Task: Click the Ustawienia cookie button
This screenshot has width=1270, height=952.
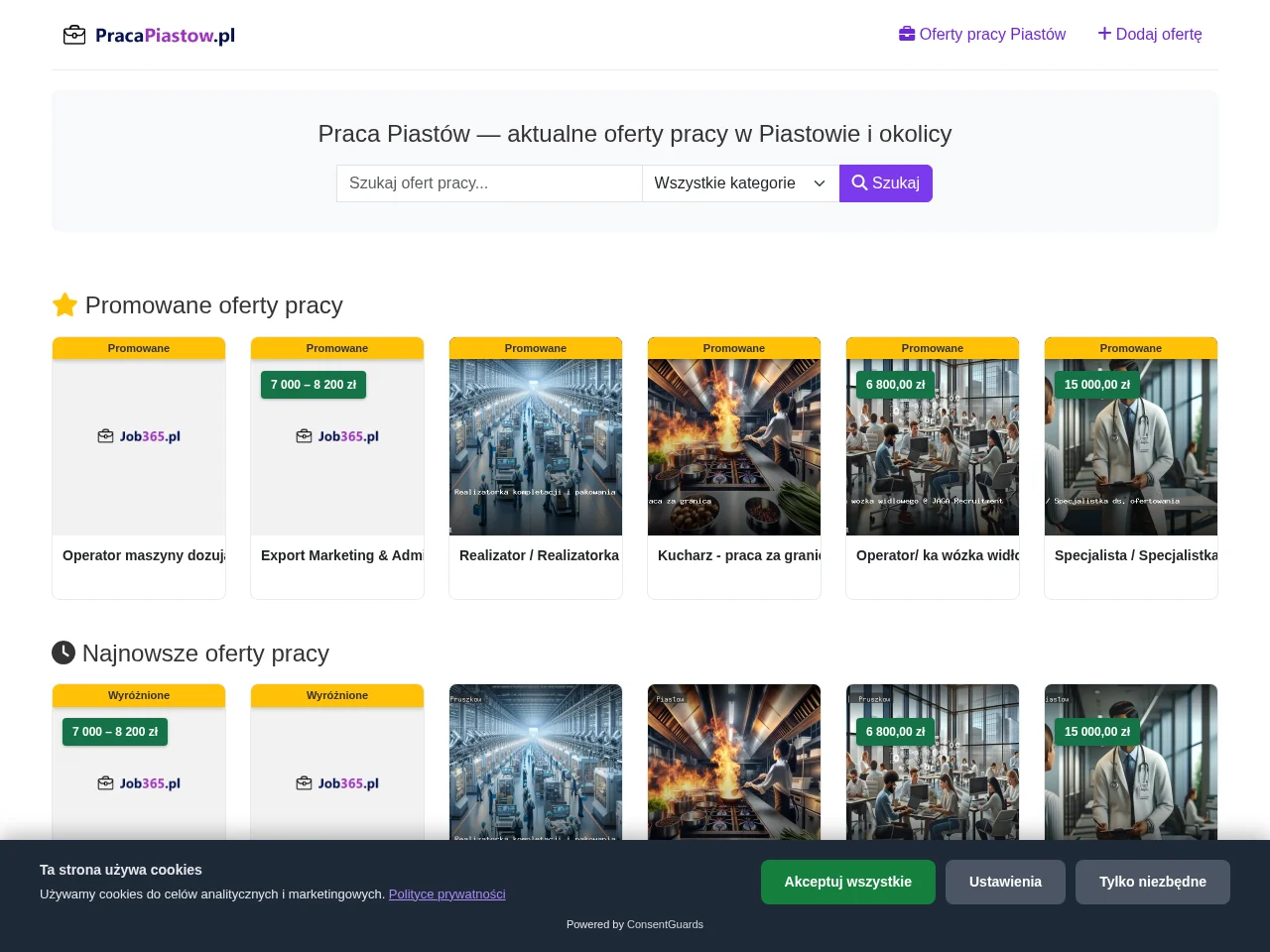Action: tap(1005, 882)
